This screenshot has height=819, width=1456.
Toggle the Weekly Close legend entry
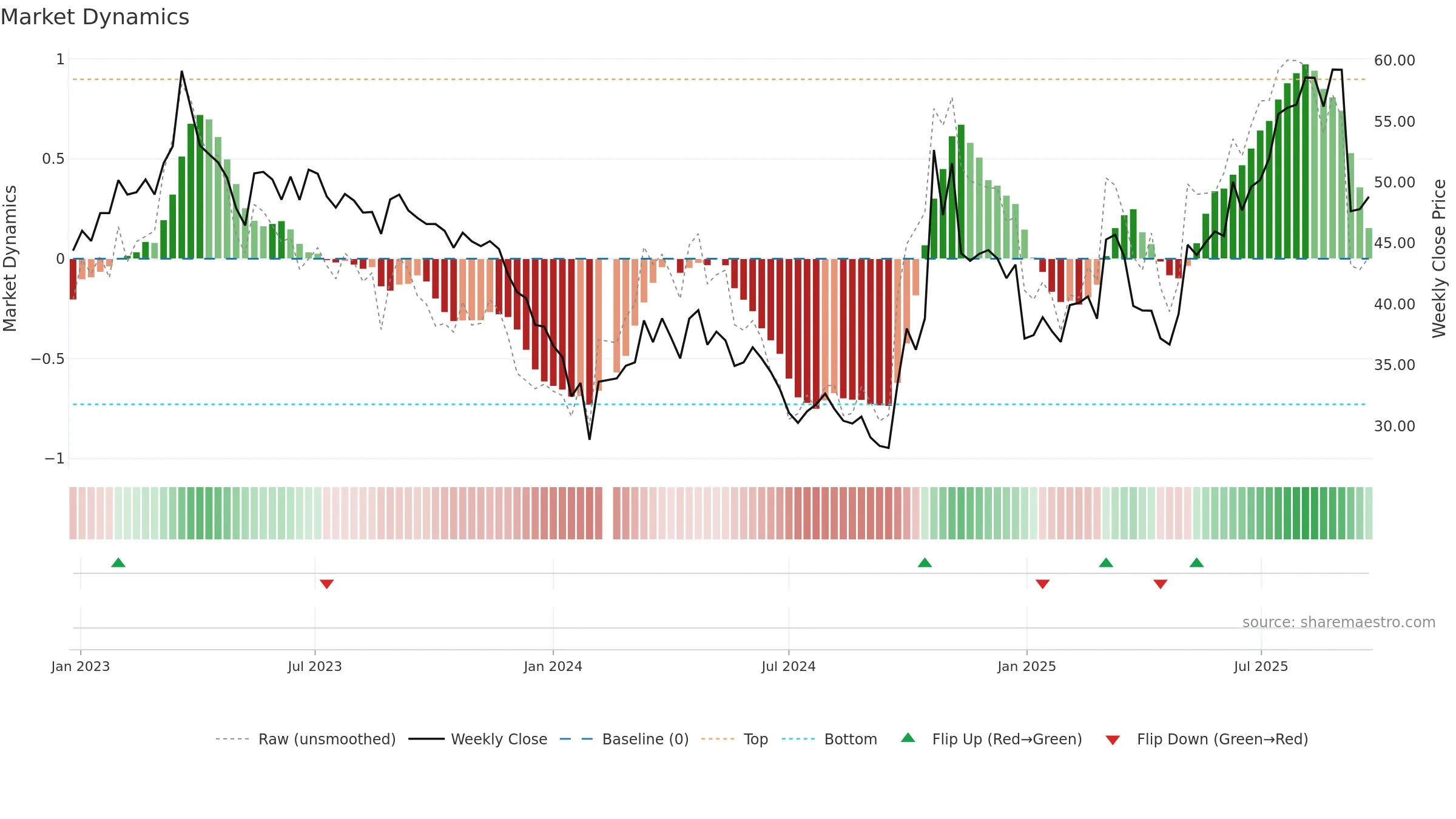click(x=477, y=739)
